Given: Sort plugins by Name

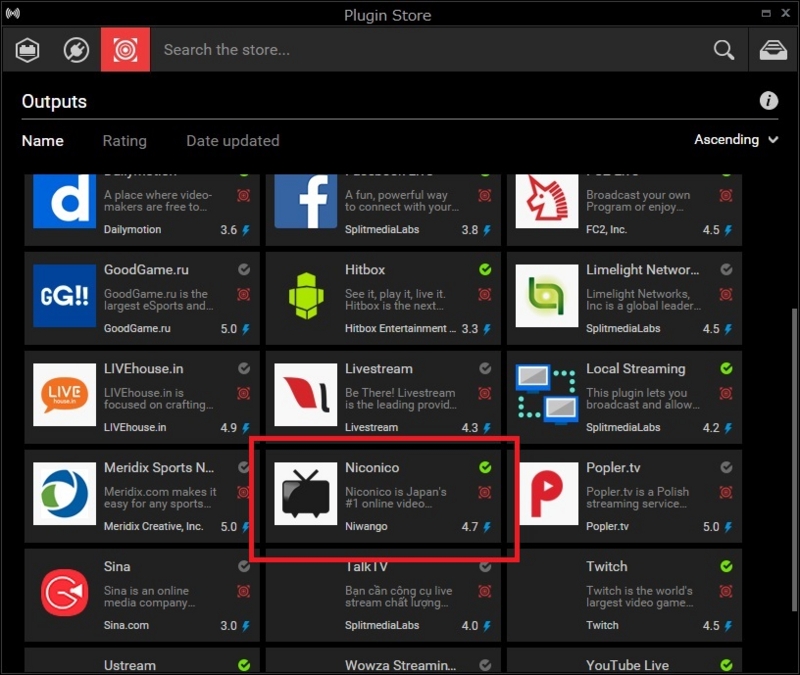Looking at the screenshot, I should (x=43, y=141).
